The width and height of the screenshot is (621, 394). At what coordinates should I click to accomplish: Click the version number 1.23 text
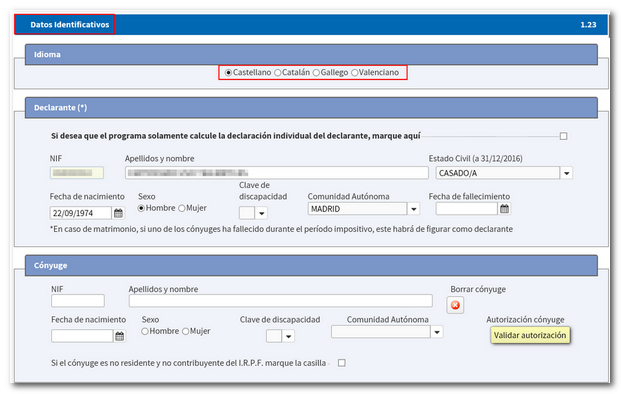pyautogui.click(x=588, y=25)
